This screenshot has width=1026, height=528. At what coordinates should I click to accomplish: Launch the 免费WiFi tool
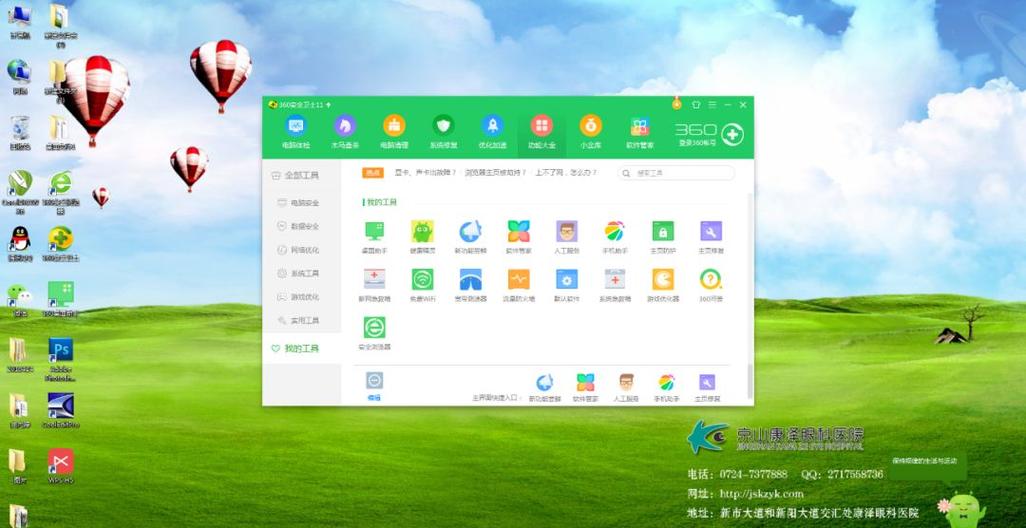[x=423, y=285]
